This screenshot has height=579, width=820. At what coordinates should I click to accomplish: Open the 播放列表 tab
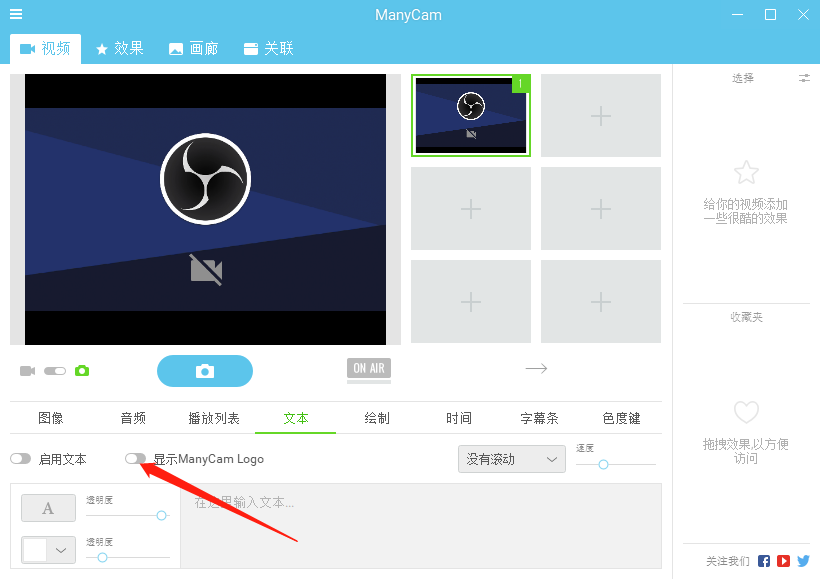[214, 418]
